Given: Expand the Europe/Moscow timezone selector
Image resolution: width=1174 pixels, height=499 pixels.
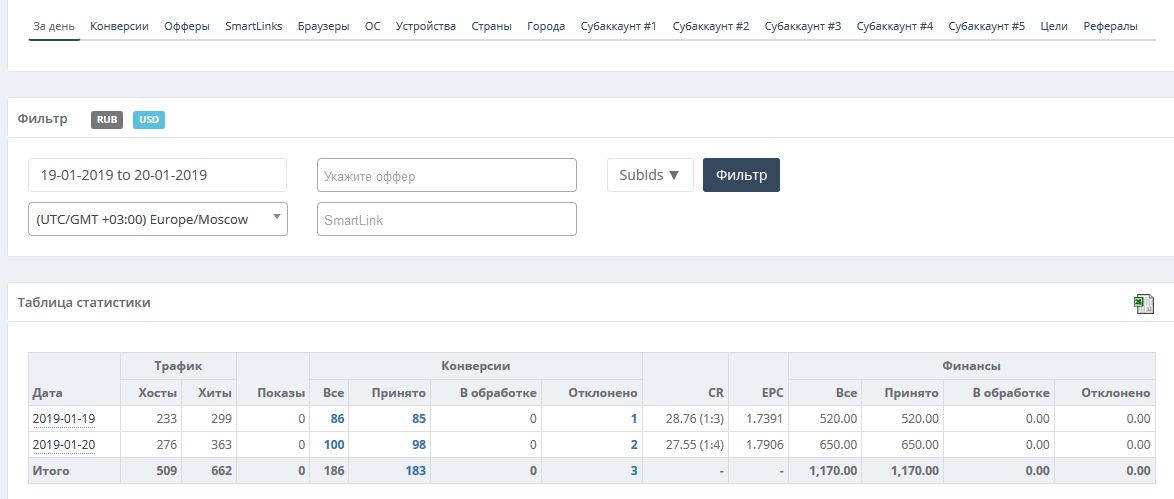Looking at the screenshot, I should coord(158,220).
